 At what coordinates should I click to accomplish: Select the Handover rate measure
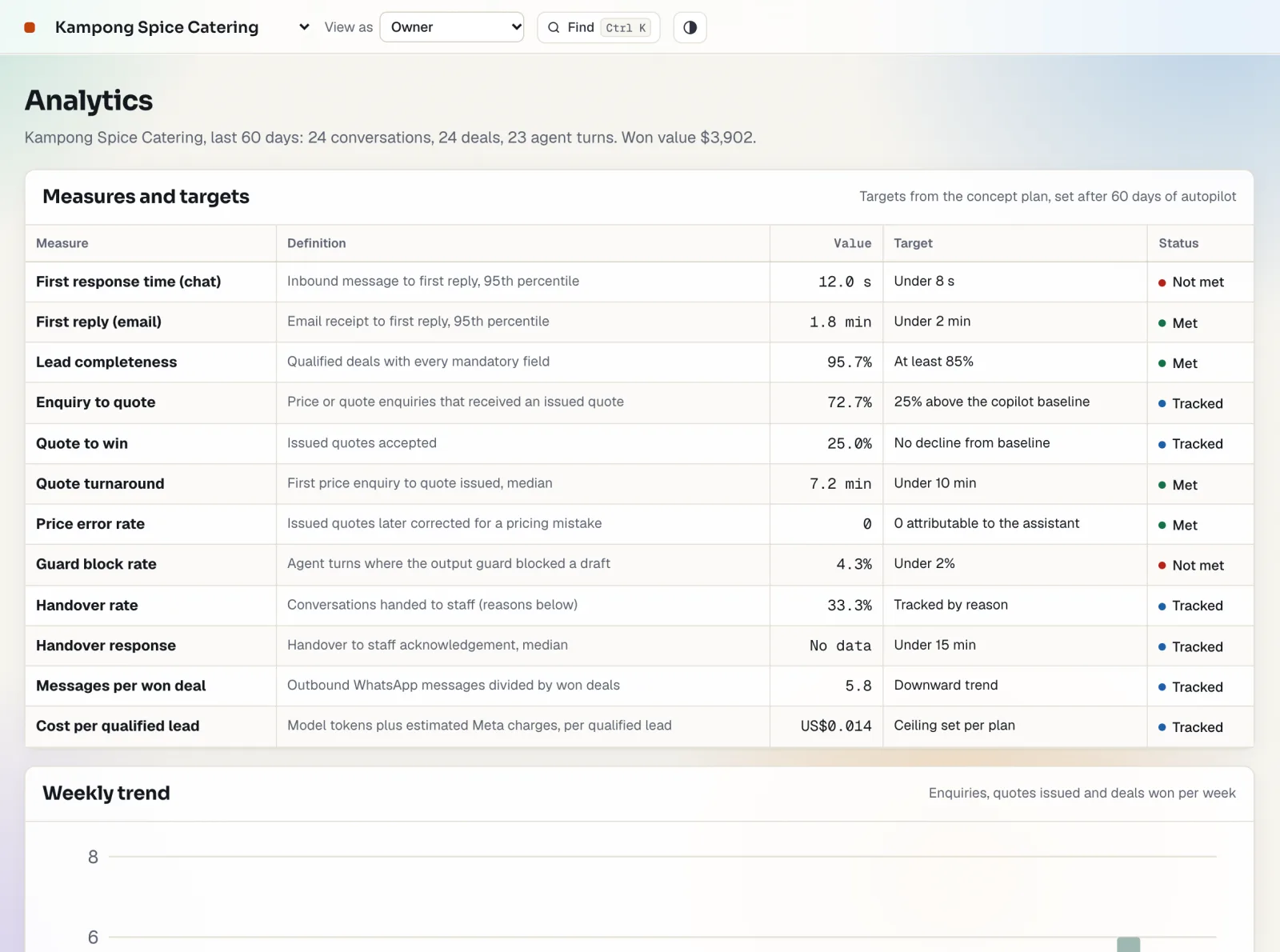click(87, 606)
